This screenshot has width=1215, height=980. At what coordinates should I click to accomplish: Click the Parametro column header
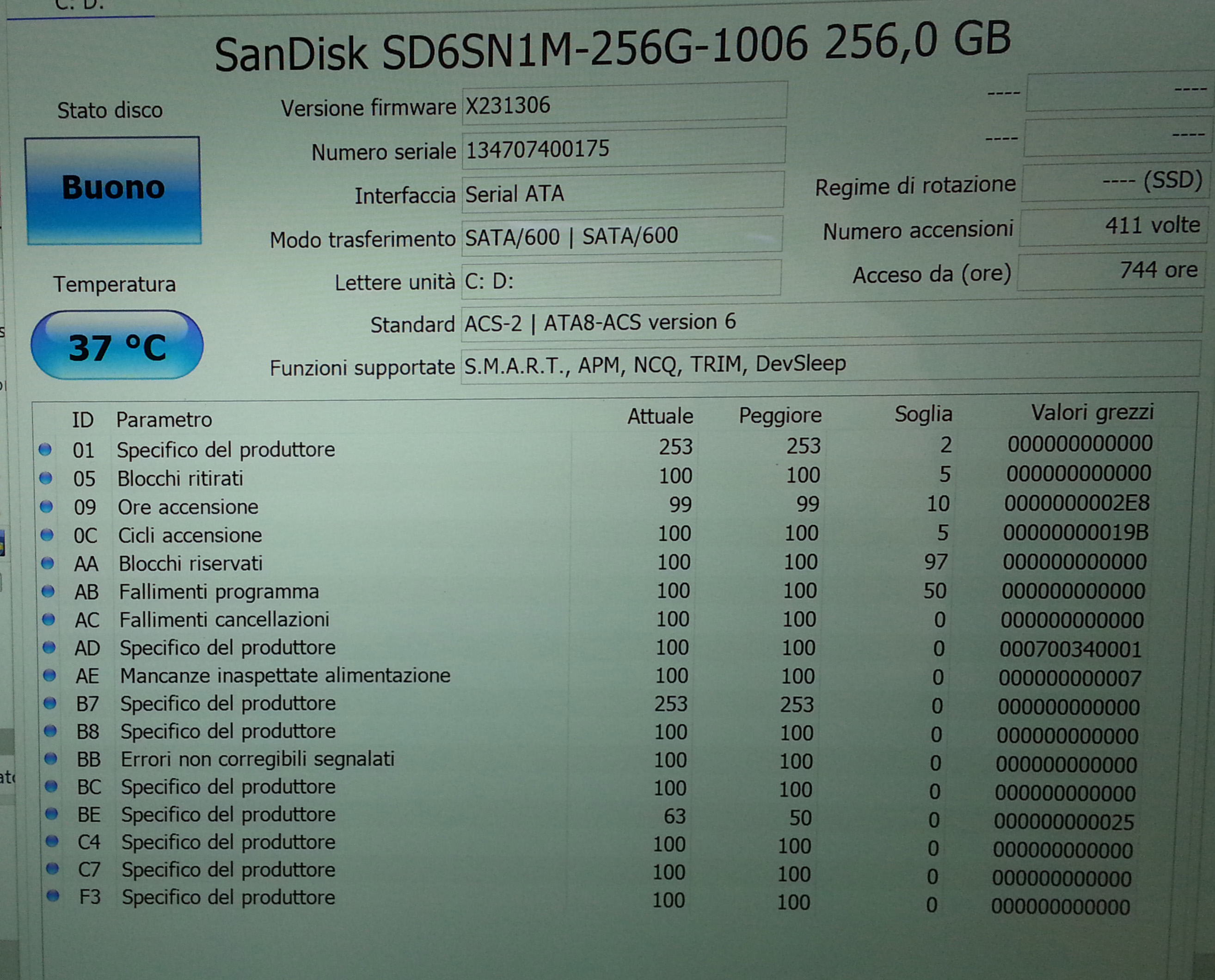pos(164,419)
